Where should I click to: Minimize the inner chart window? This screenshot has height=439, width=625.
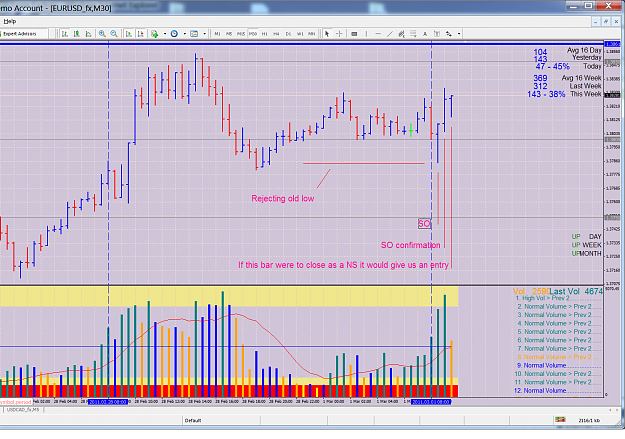pyautogui.click(x=596, y=22)
